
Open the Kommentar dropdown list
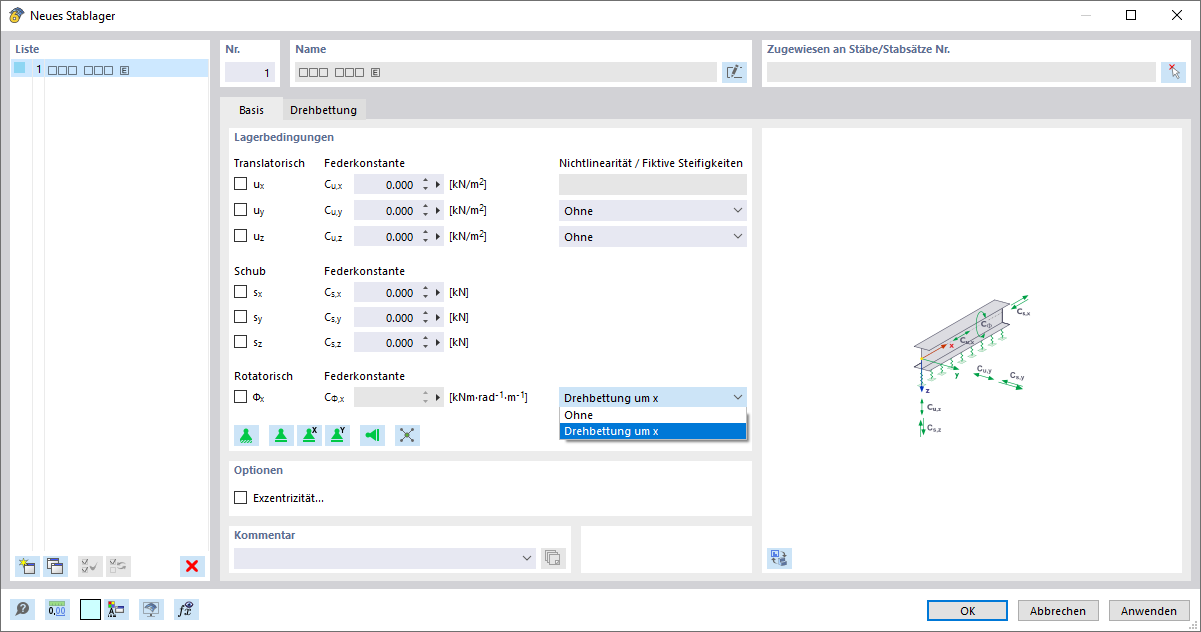tap(527, 558)
